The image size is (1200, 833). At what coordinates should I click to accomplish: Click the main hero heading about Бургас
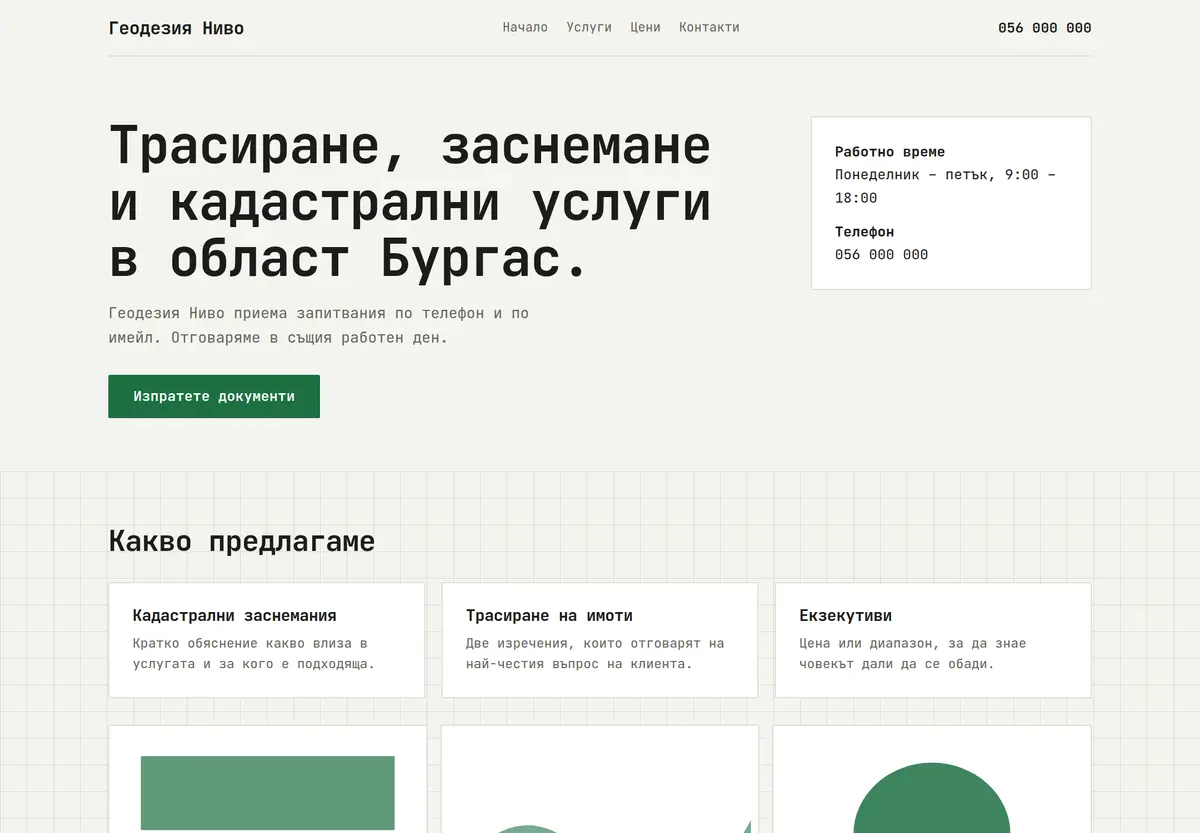pos(410,202)
